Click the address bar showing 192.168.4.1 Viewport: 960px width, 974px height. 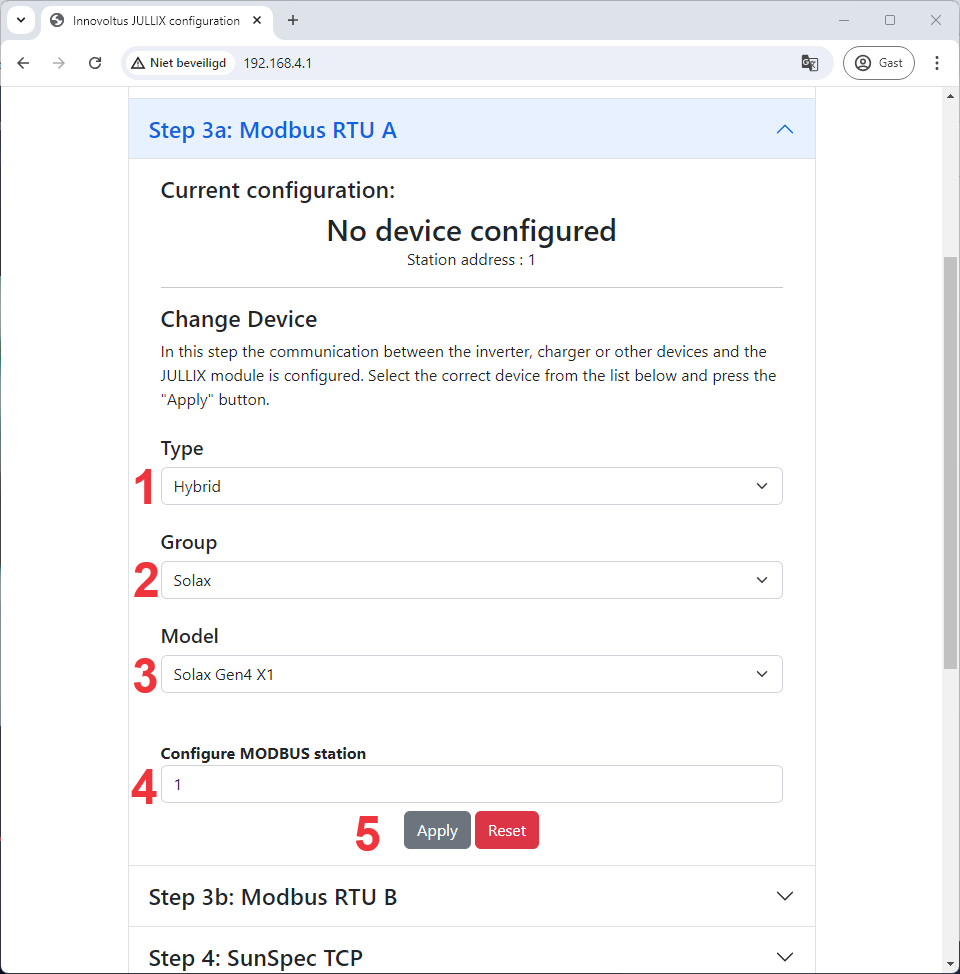click(x=500, y=63)
